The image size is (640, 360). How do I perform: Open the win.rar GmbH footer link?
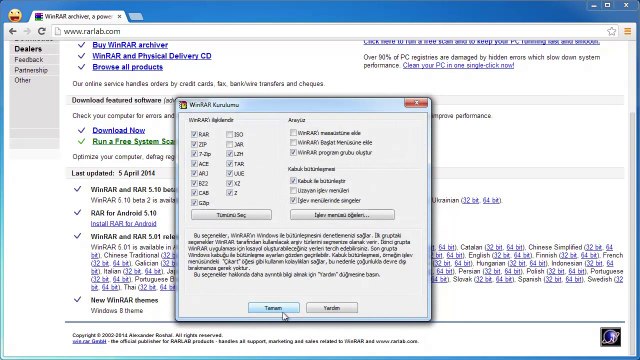89,341
